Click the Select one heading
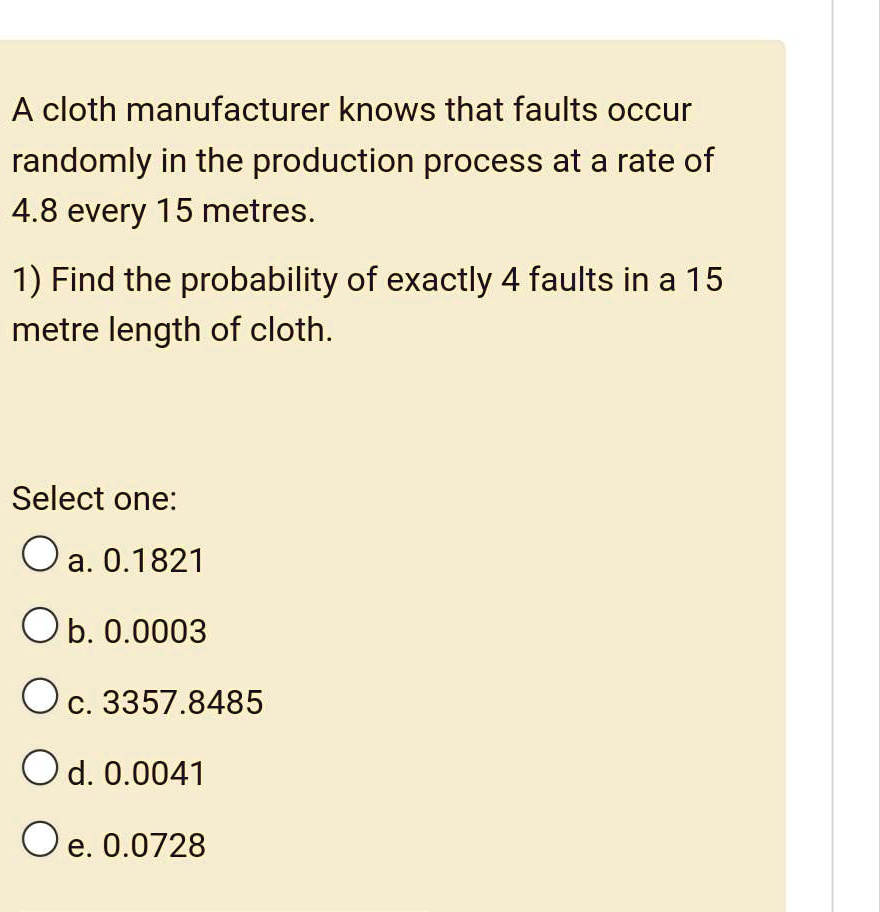Viewport: 880px width, 912px height. (94, 499)
